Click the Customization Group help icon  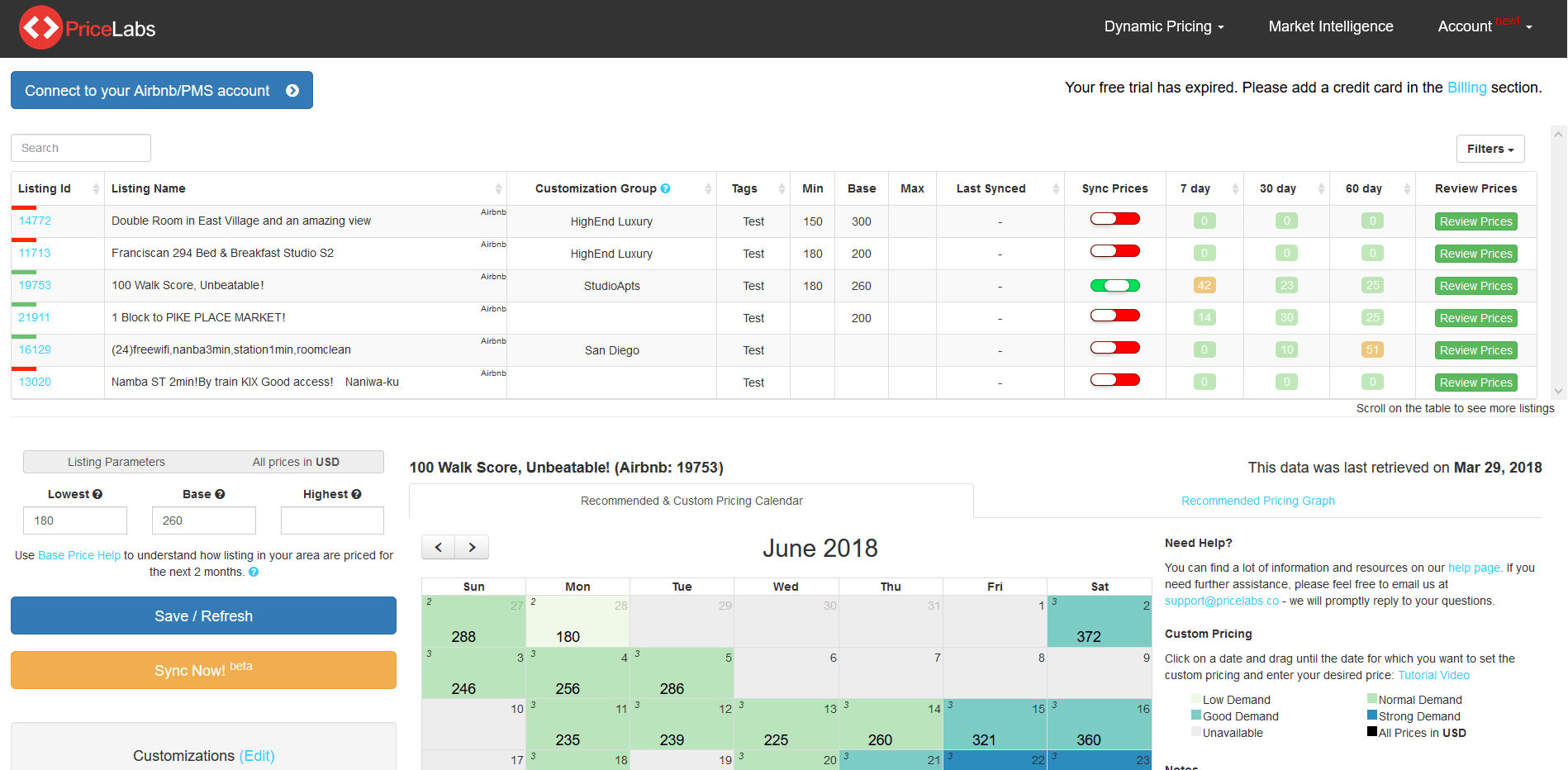pos(666,188)
